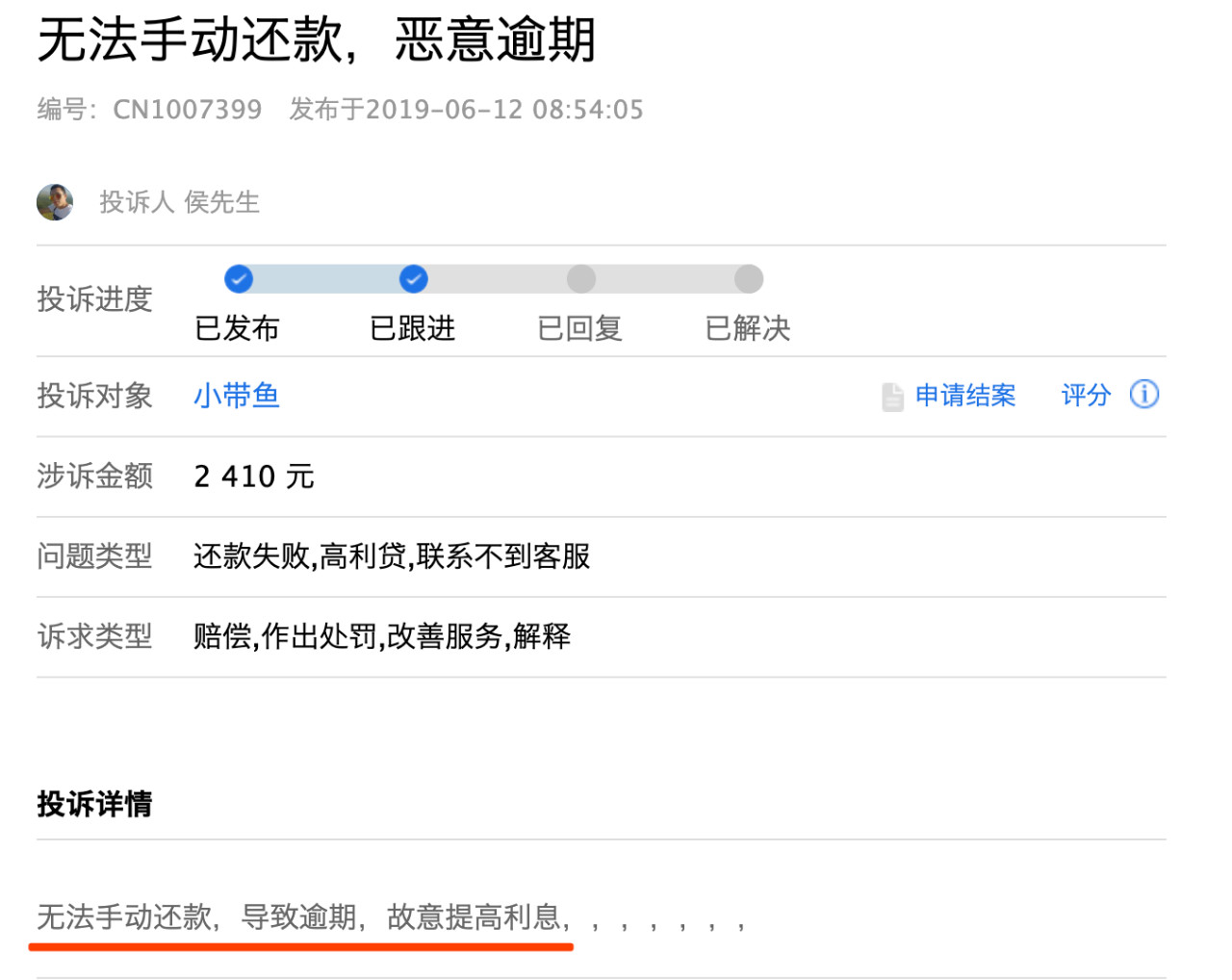Viewport: 1232px width, 980px height.
Task: Click the issue types 还款失败,高利贷,联系不到客服
Action: click(392, 556)
